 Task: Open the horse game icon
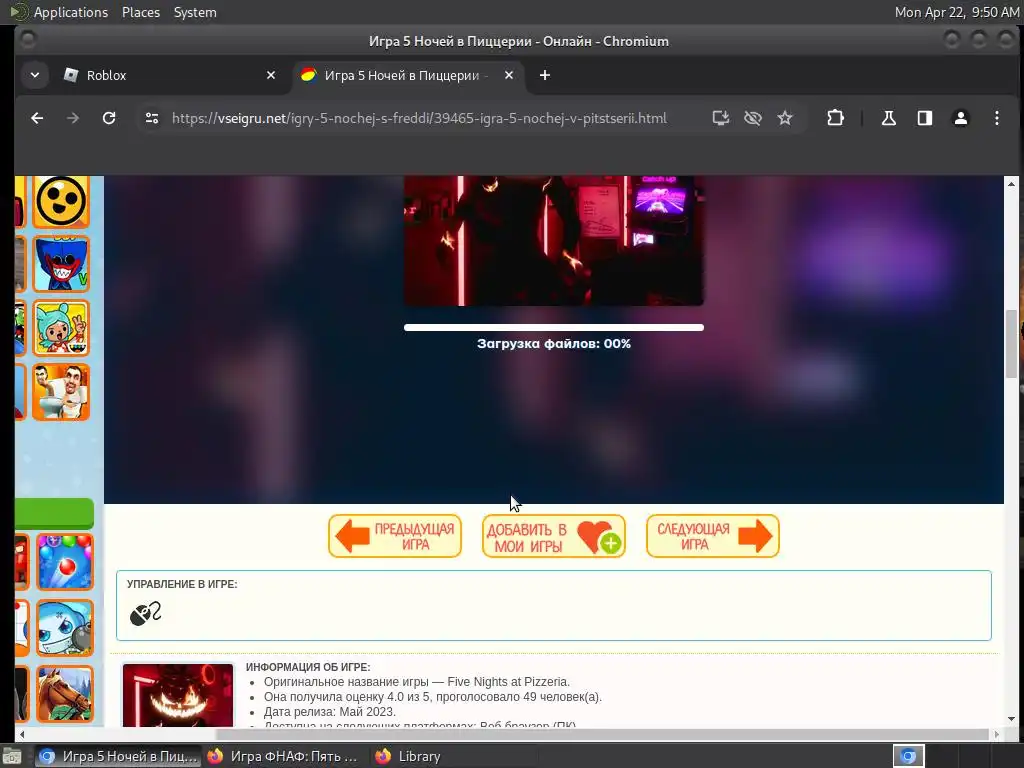coord(65,694)
